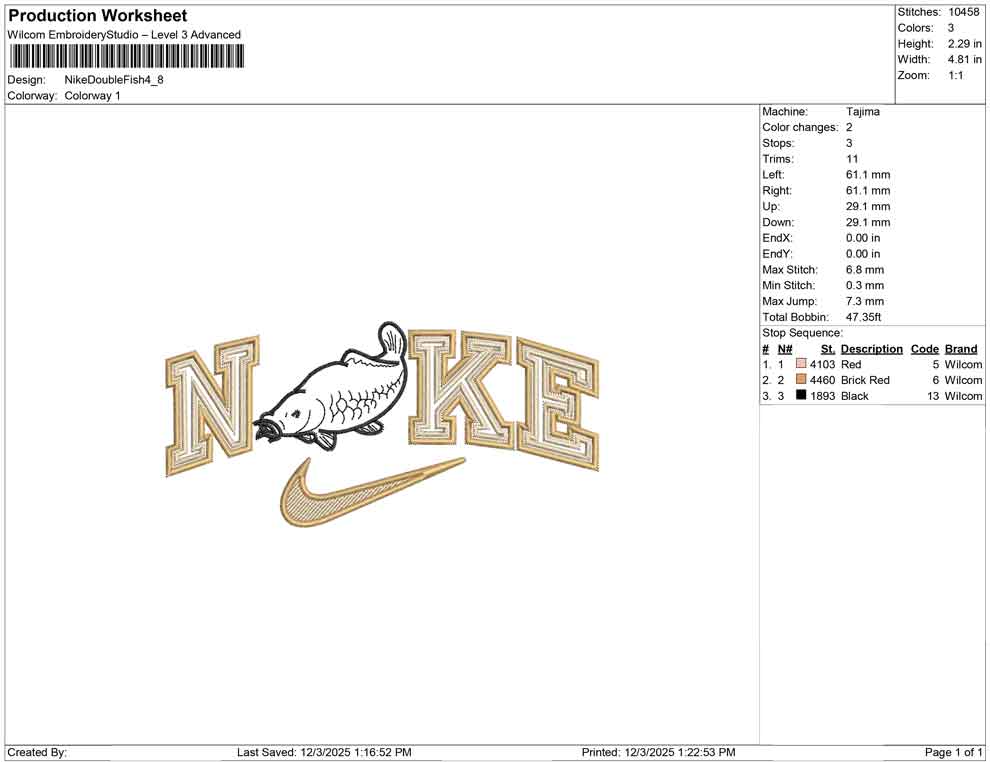Select the Colorway 1 label
The width and height of the screenshot is (990, 762).
point(94,96)
